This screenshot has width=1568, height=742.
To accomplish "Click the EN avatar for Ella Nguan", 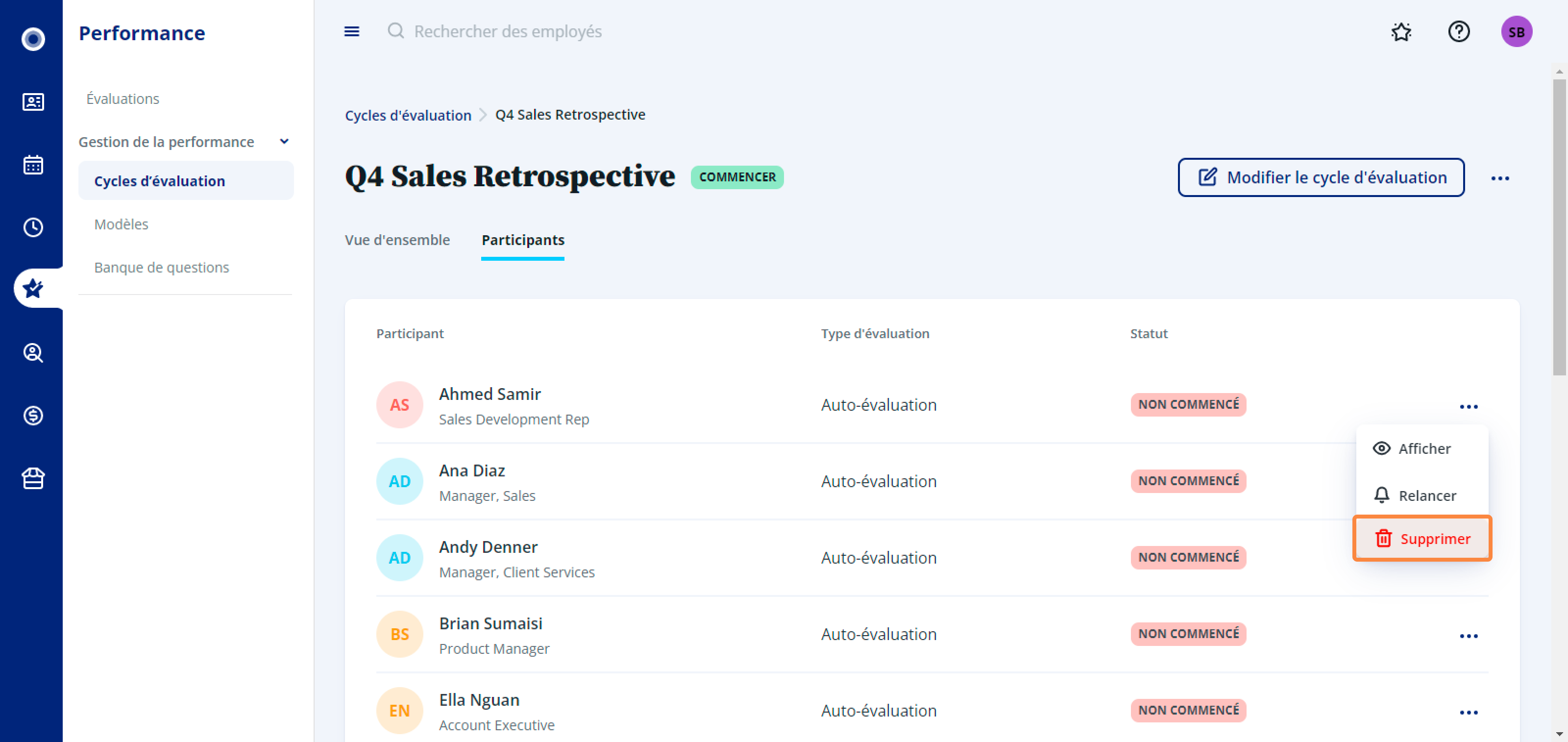I will (399, 710).
